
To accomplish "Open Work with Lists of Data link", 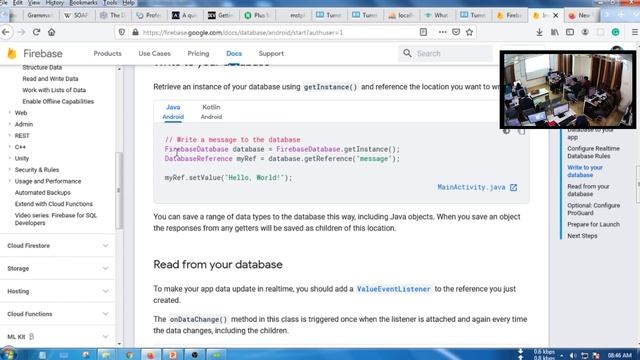I will point(54,90).
